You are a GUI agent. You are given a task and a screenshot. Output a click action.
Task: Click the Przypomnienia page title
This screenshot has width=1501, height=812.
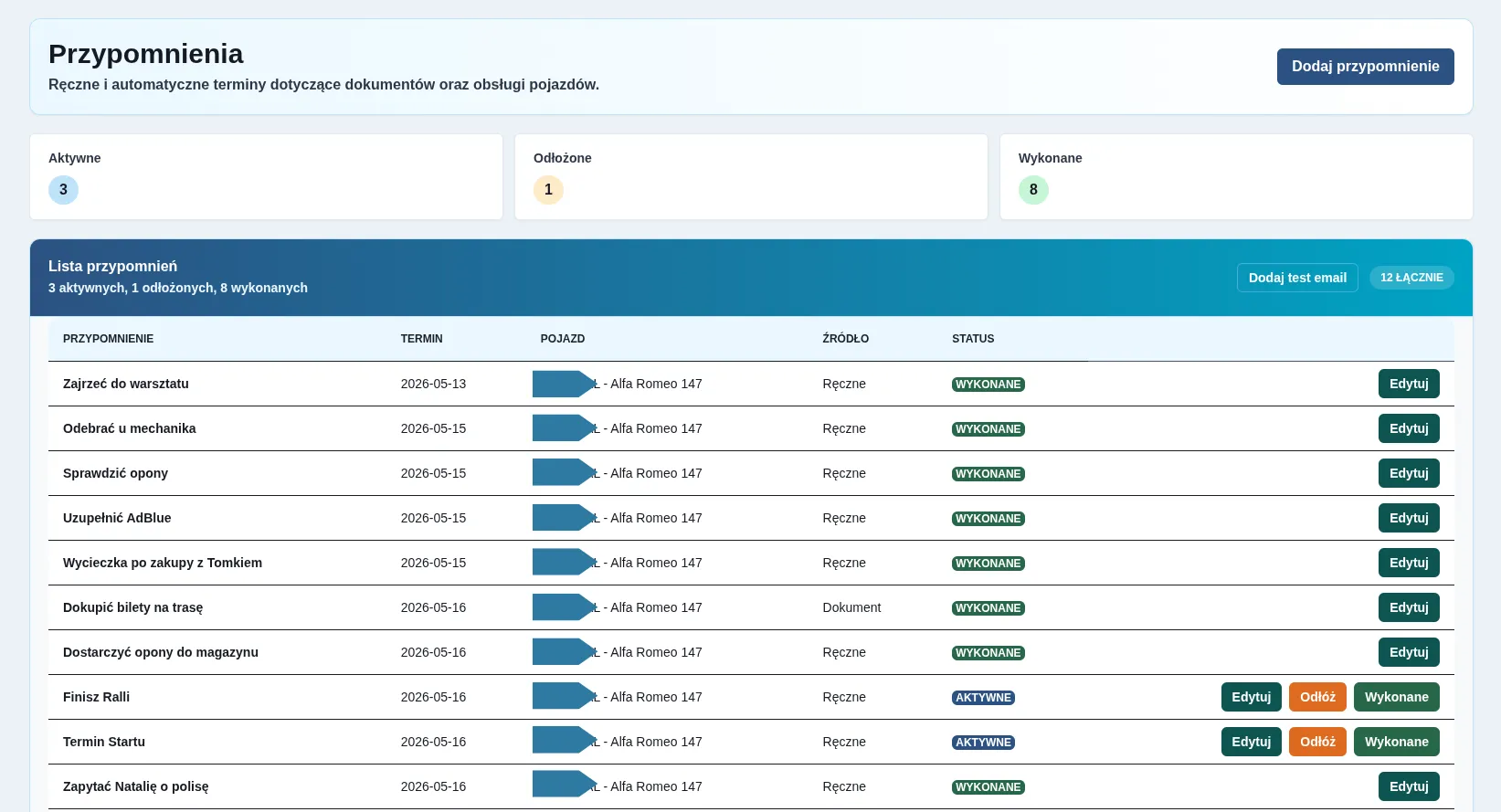click(x=146, y=54)
